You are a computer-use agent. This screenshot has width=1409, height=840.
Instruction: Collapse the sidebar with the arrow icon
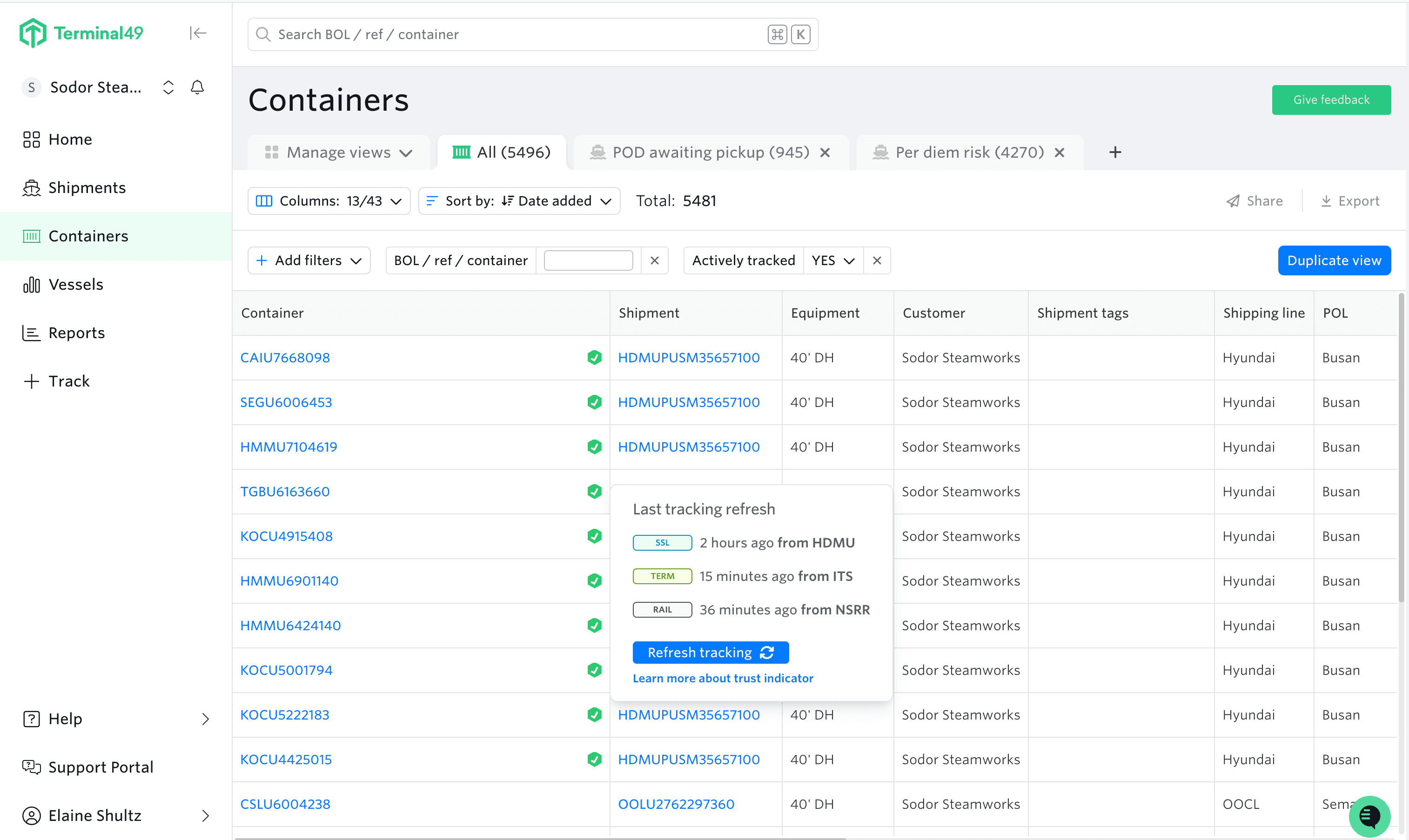pyautogui.click(x=198, y=33)
